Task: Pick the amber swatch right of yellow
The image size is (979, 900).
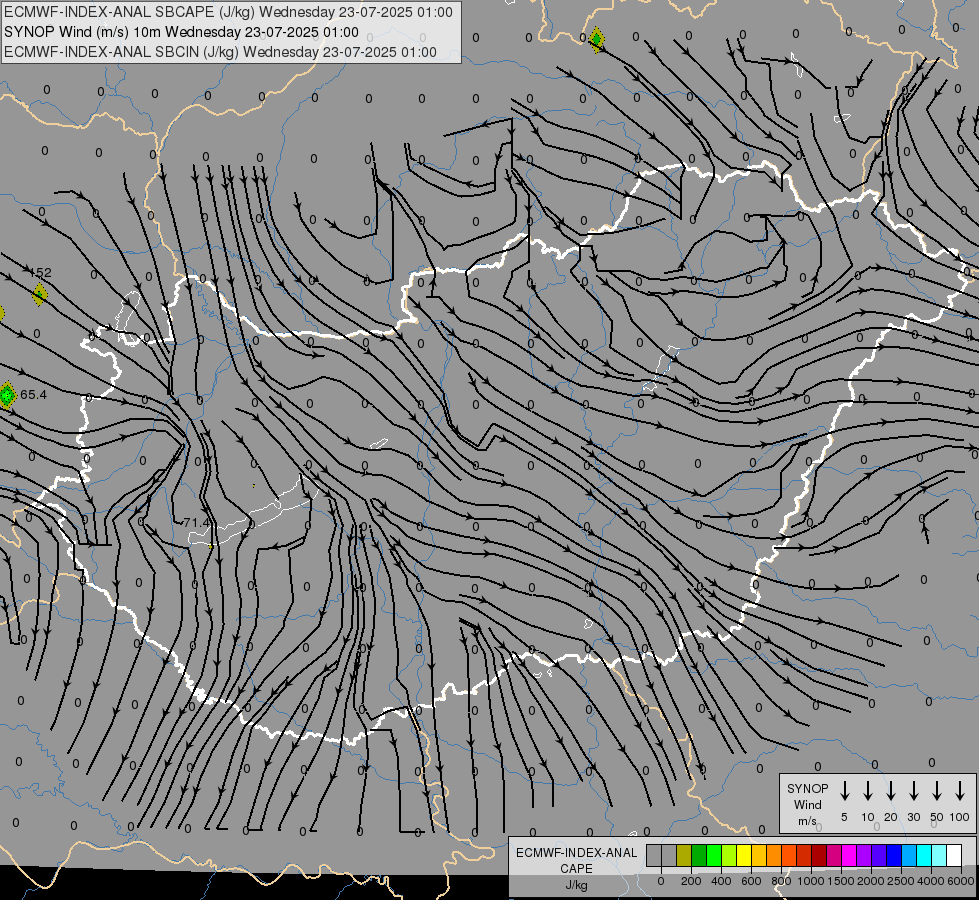Action: pyautogui.click(x=759, y=855)
